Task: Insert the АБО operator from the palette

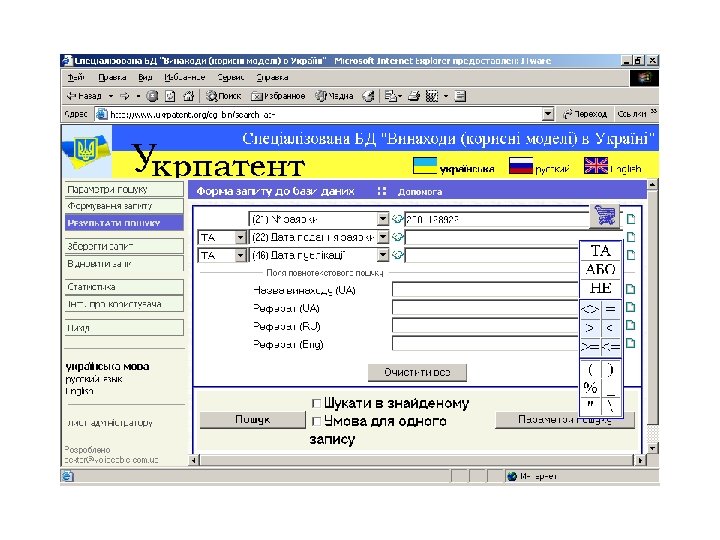Action: (601, 270)
